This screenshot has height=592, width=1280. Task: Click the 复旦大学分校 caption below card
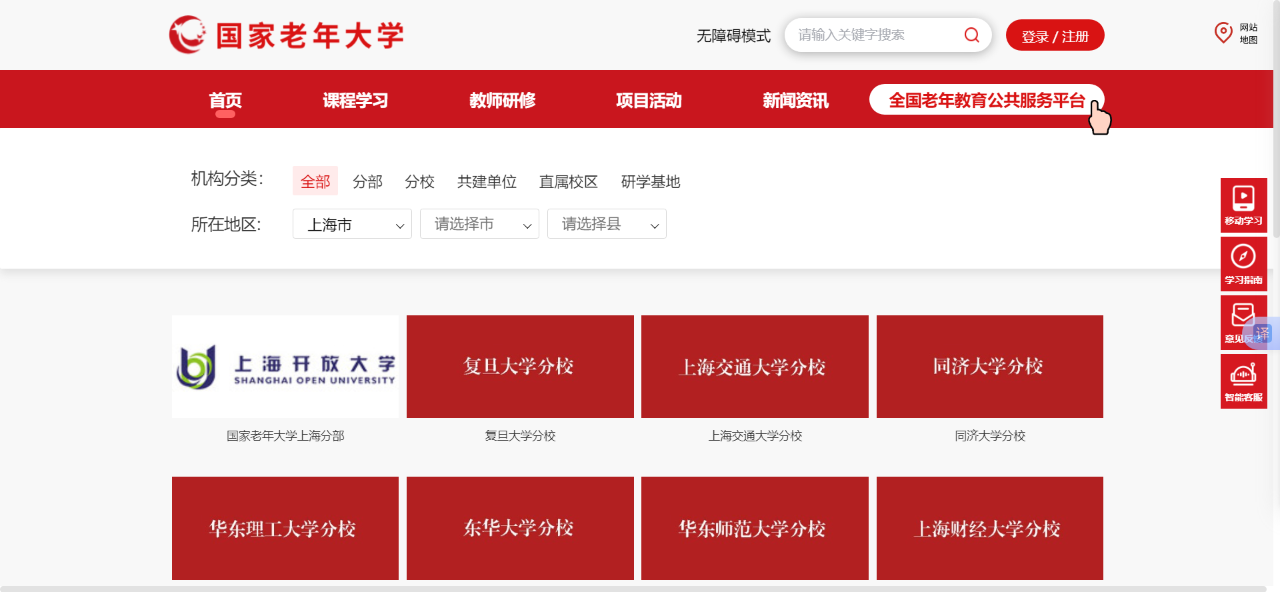pos(520,436)
